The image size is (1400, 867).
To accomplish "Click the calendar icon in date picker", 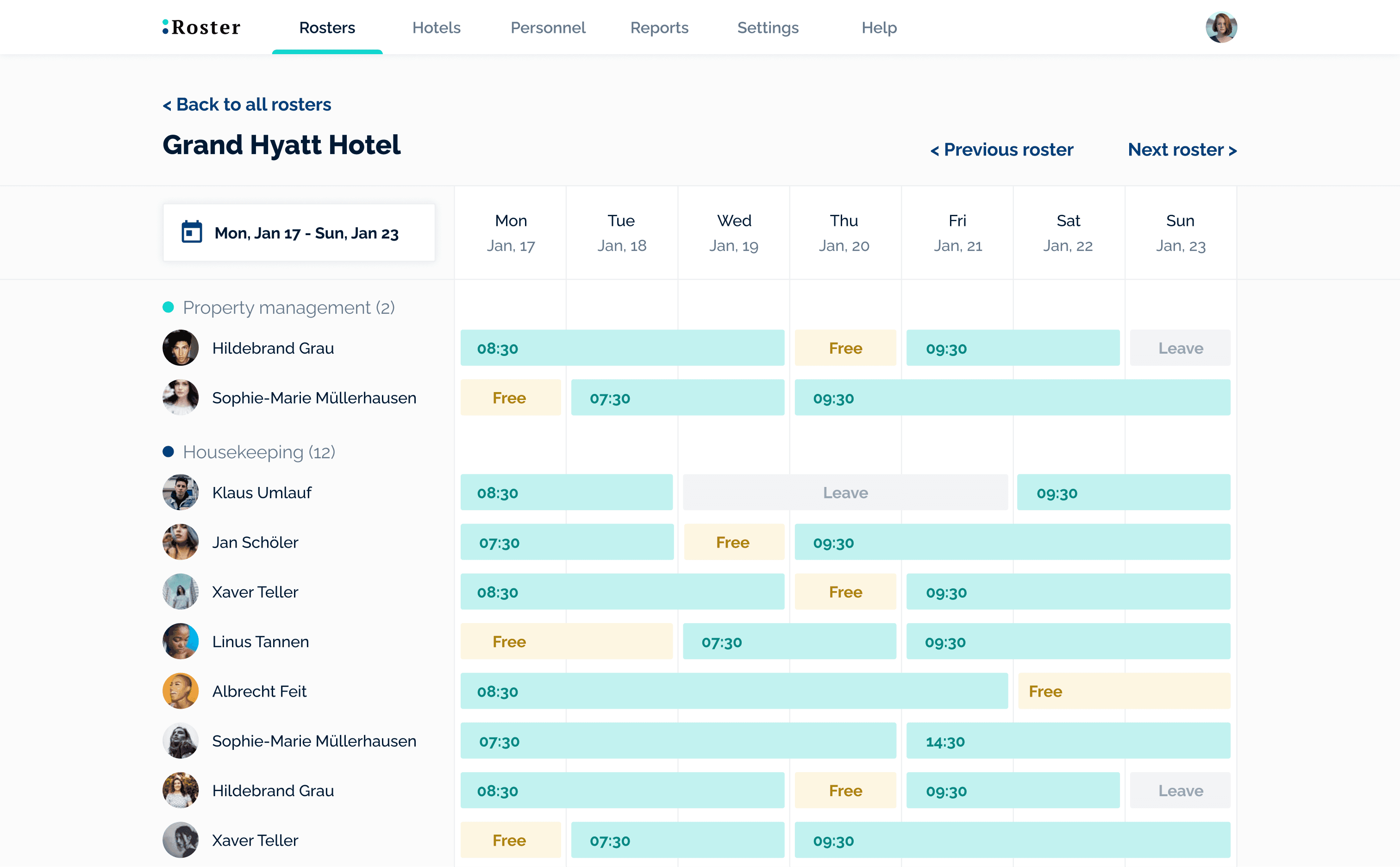I will pyautogui.click(x=192, y=232).
